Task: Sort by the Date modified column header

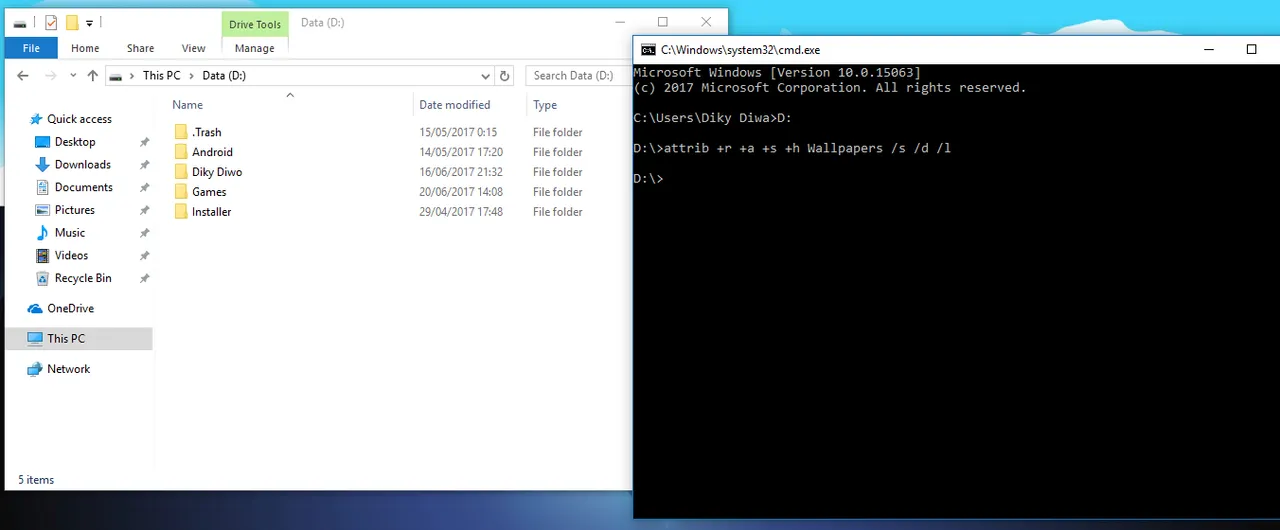Action: tap(454, 105)
